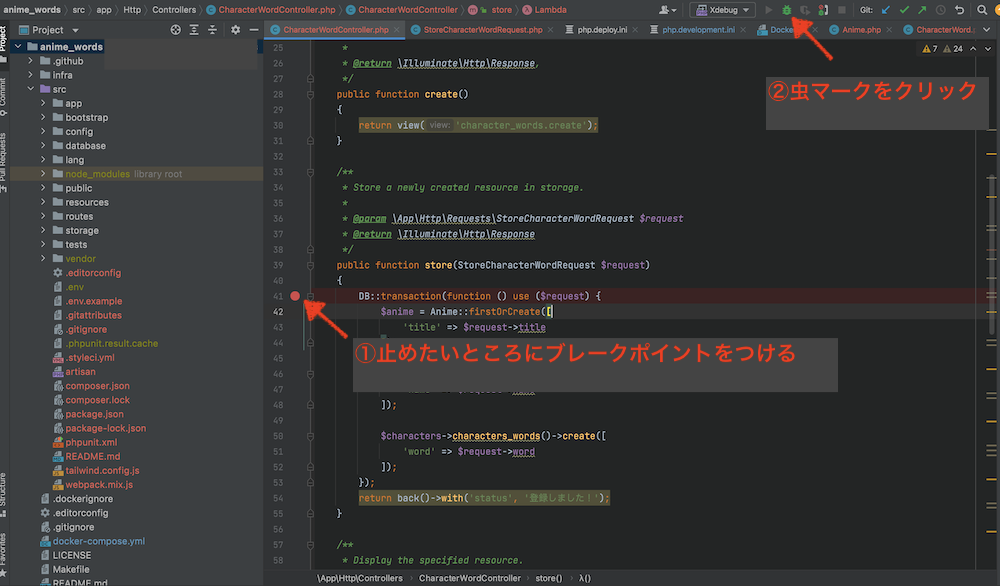Viewport: 1000px width, 586px height.
Task: Toggle Start Listening for PHP Debug Connections
Action: [823, 10]
